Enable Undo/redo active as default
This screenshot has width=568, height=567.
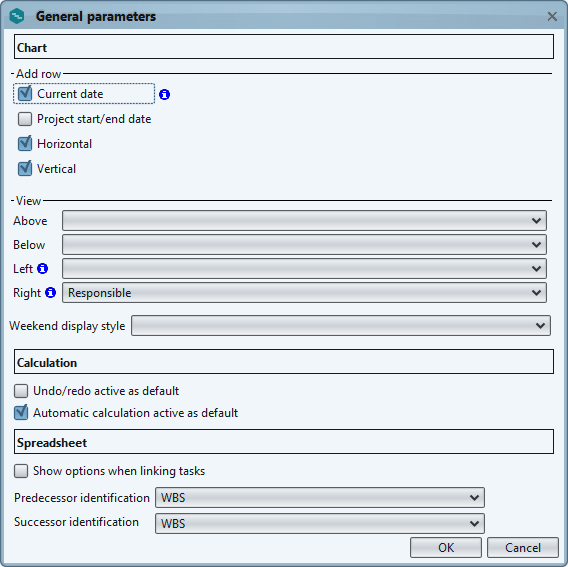[21, 391]
